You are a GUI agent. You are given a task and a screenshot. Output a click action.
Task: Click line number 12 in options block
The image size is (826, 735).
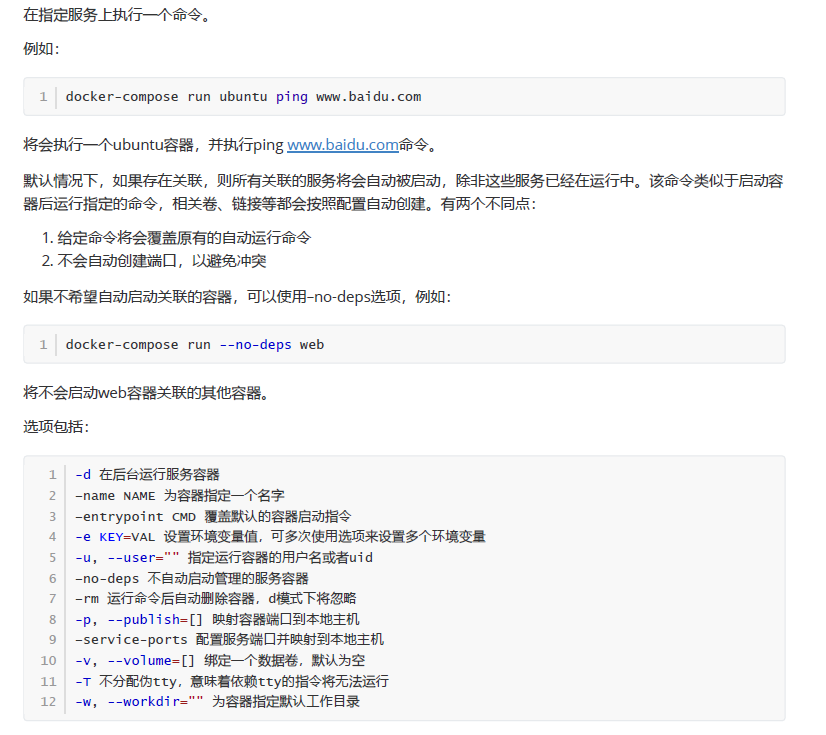tap(48, 702)
